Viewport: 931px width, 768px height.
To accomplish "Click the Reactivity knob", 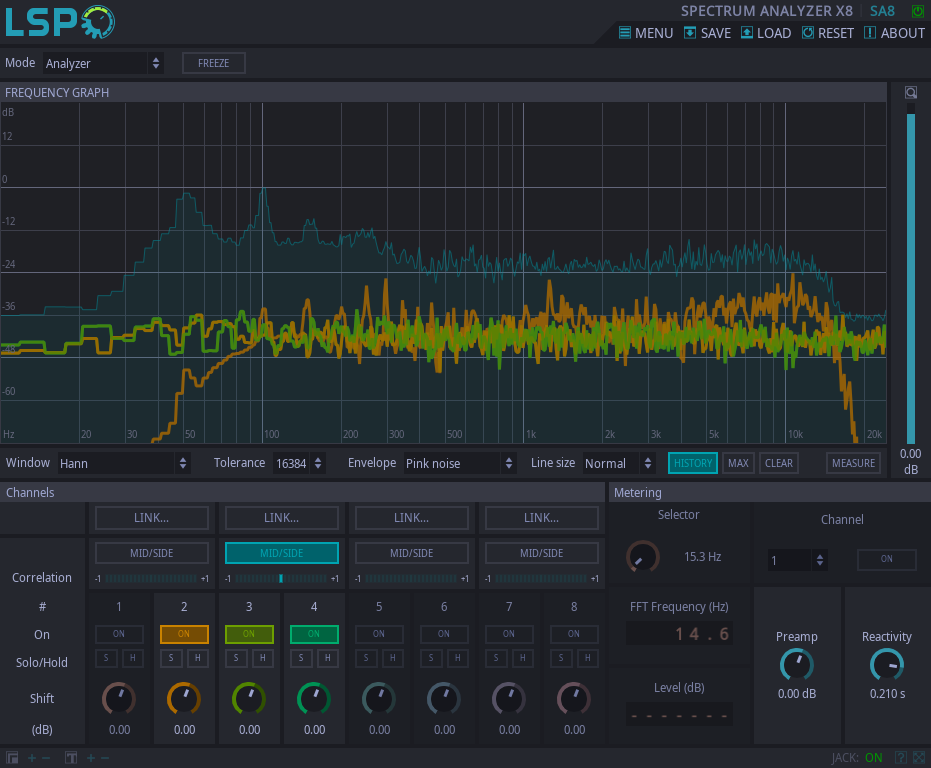I will (x=887, y=665).
